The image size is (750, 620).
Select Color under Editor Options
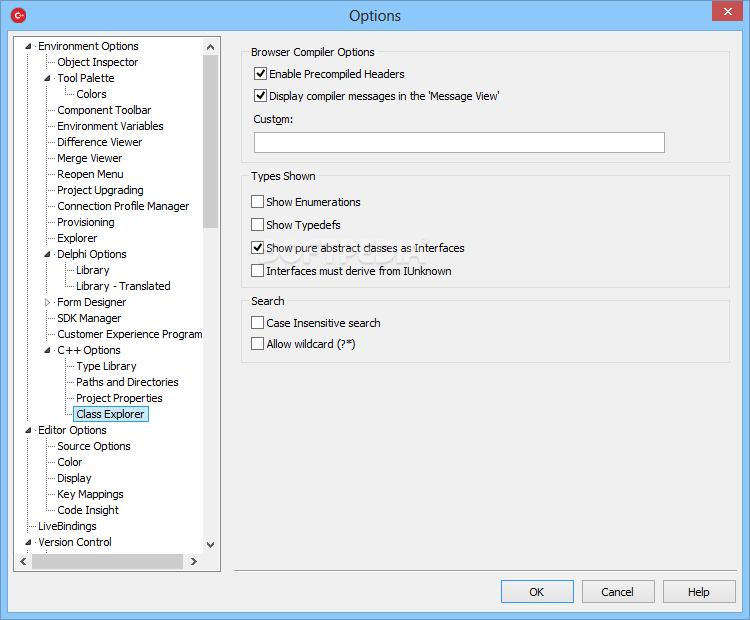pyautogui.click(x=69, y=462)
